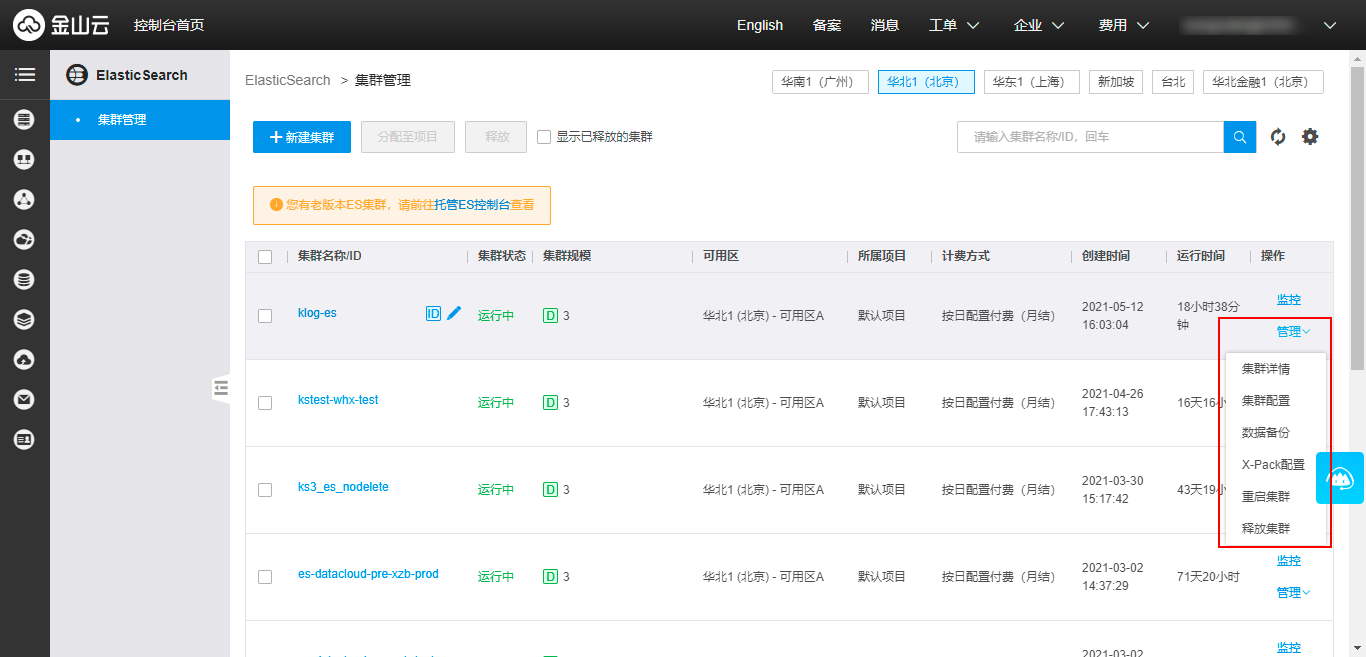Viewport: 1366px width, 657px height.
Task: Select the kstest-whx-test row checkbox
Action: point(265,403)
